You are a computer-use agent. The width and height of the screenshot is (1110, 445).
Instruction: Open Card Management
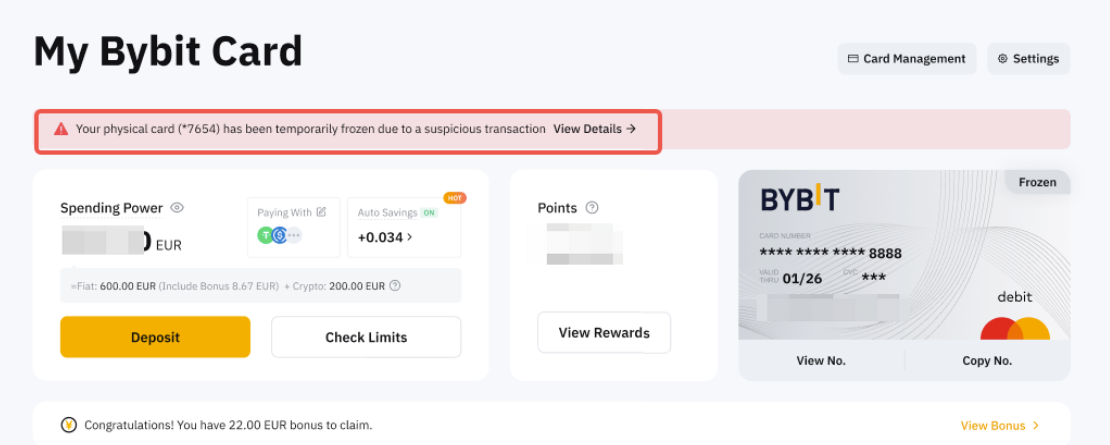coord(906,59)
